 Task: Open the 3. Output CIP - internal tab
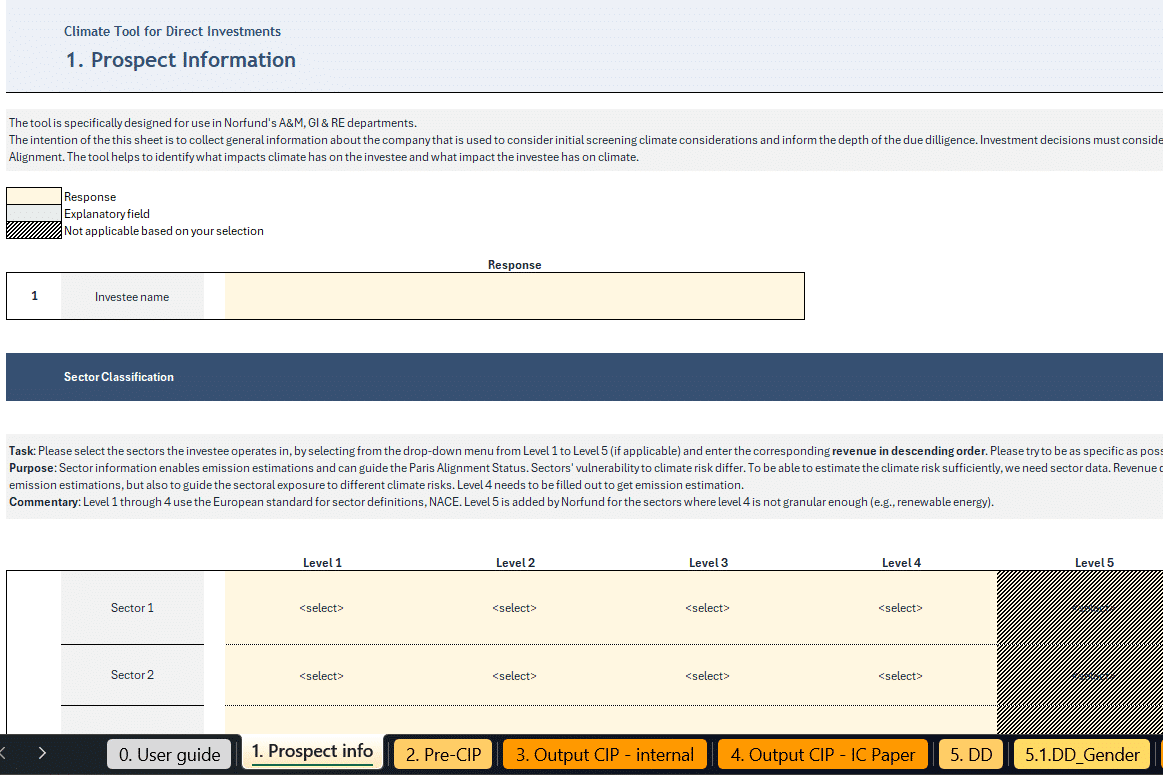(604, 754)
